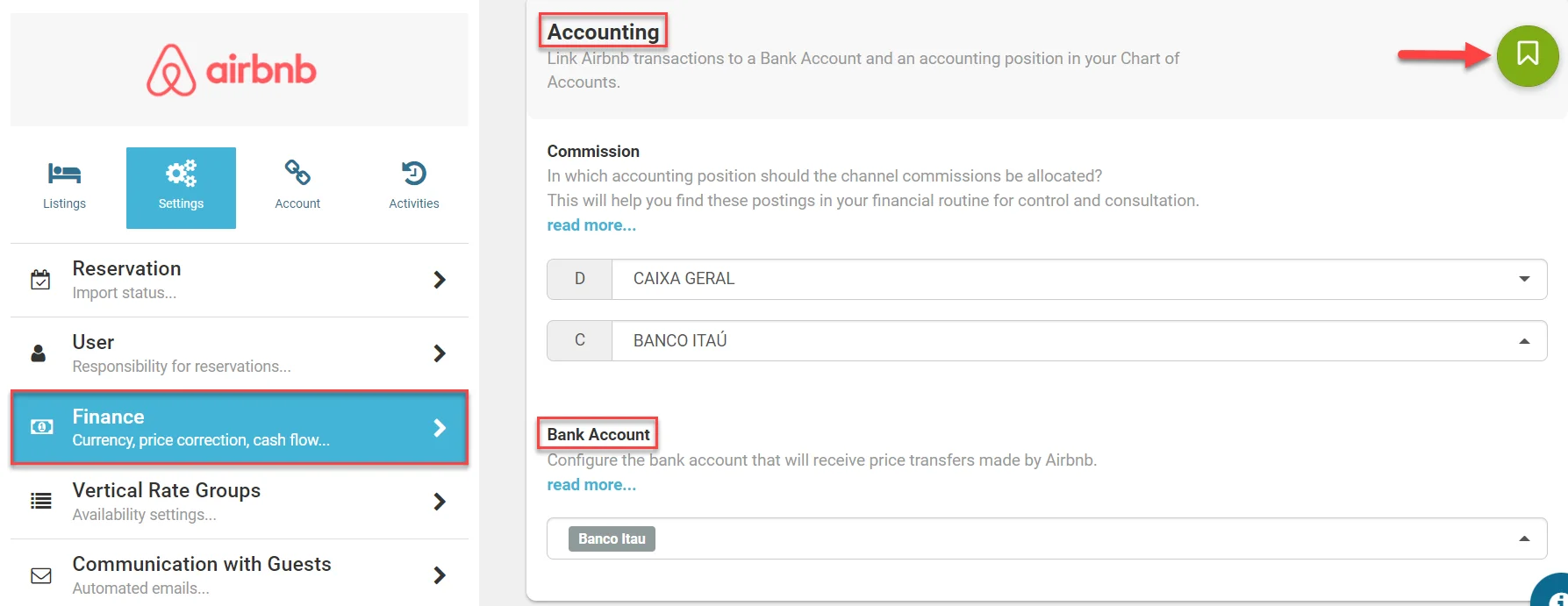
Task: Click read more link under Bank Account
Action: pos(591,485)
